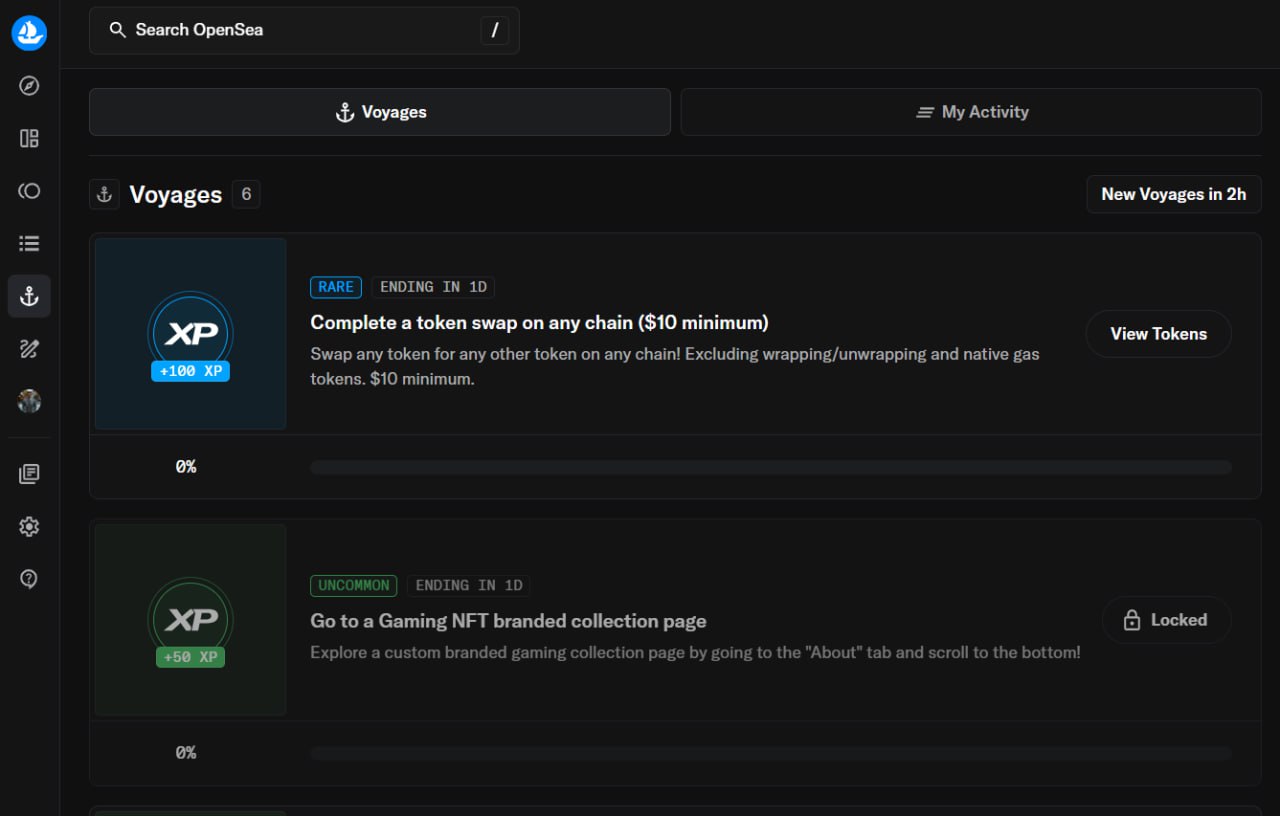Click the Voyages count badge showing 6
The width and height of the screenshot is (1280, 816).
pos(246,194)
